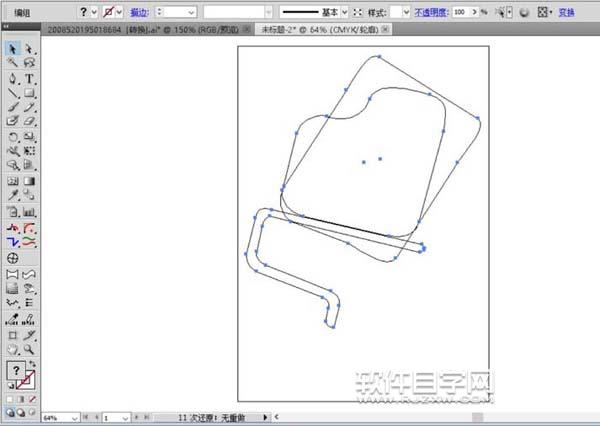Open the 描边 stroke panel link
This screenshot has height=426, width=600.
[139, 13]
